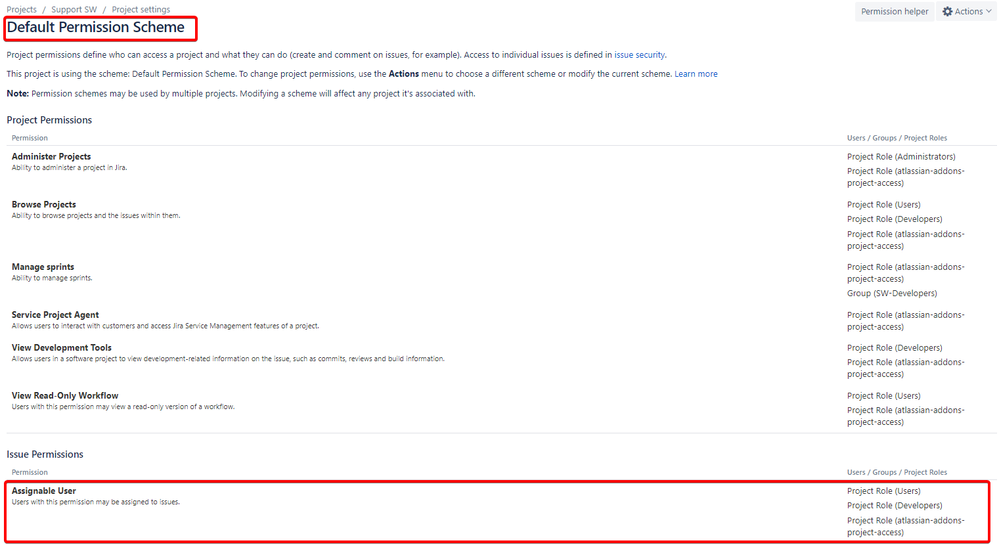999x545 pixels.
Task: Select Project Role (Users) under Assignable User
Action: pos(884,491)
